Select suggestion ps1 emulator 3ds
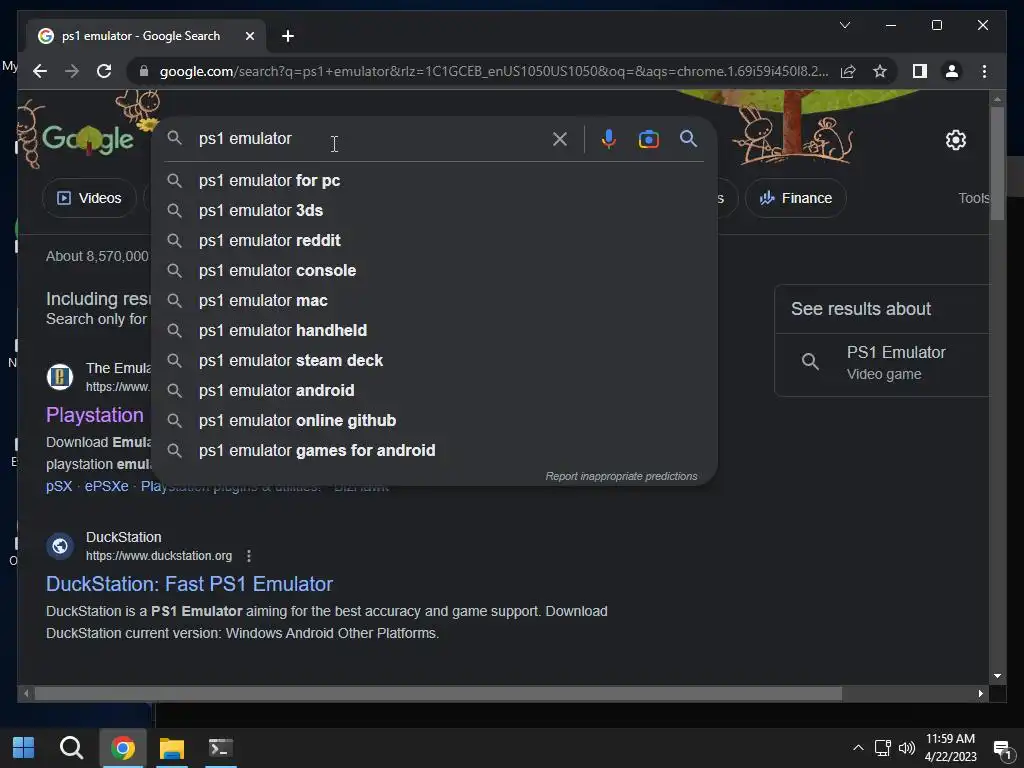This screenshot has width=1024, height=768. click(434, 210)
